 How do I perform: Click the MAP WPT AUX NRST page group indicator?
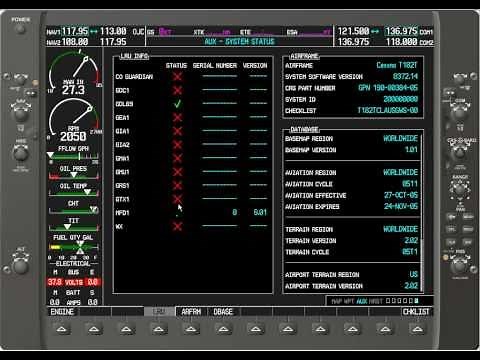coord(375,301)
